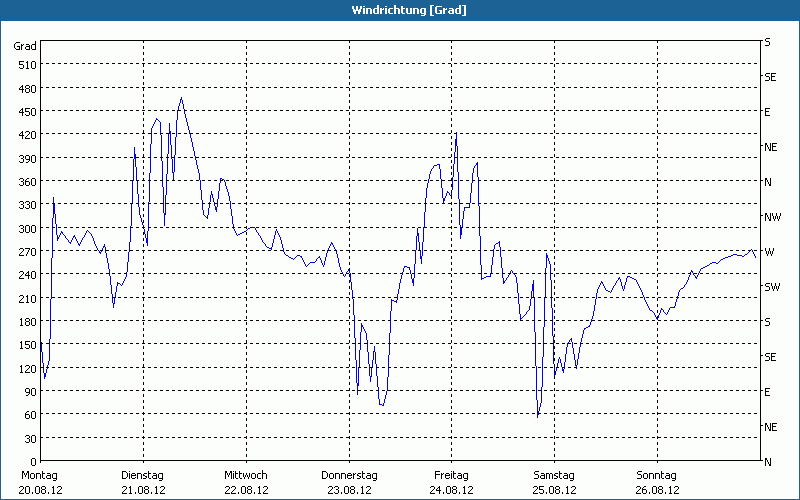The width and height of the screenshot is (800, 500).
Task: Click the 180 value on the left axis
Action: 28,322
